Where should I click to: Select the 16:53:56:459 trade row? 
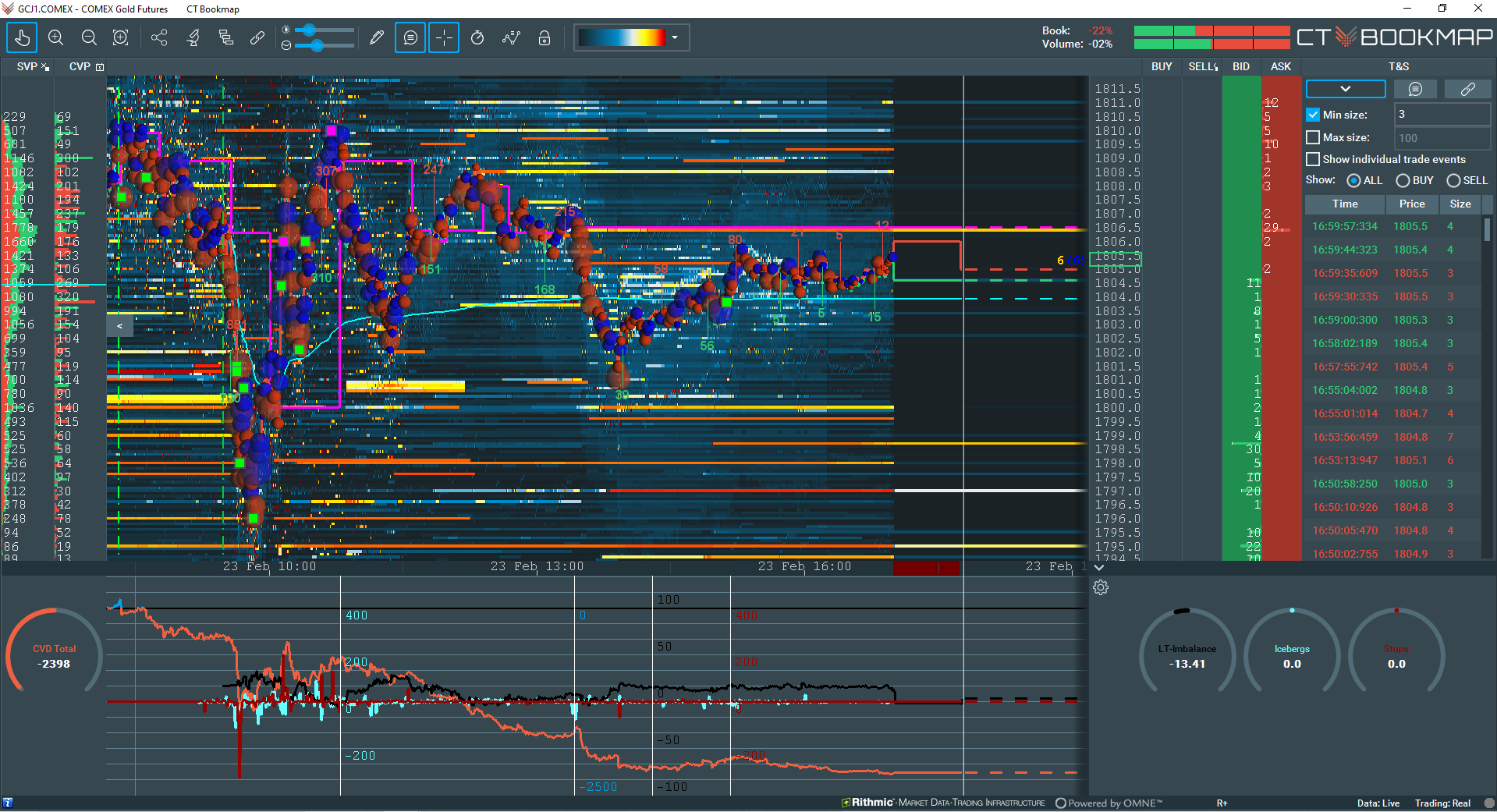pos(1393,438)
